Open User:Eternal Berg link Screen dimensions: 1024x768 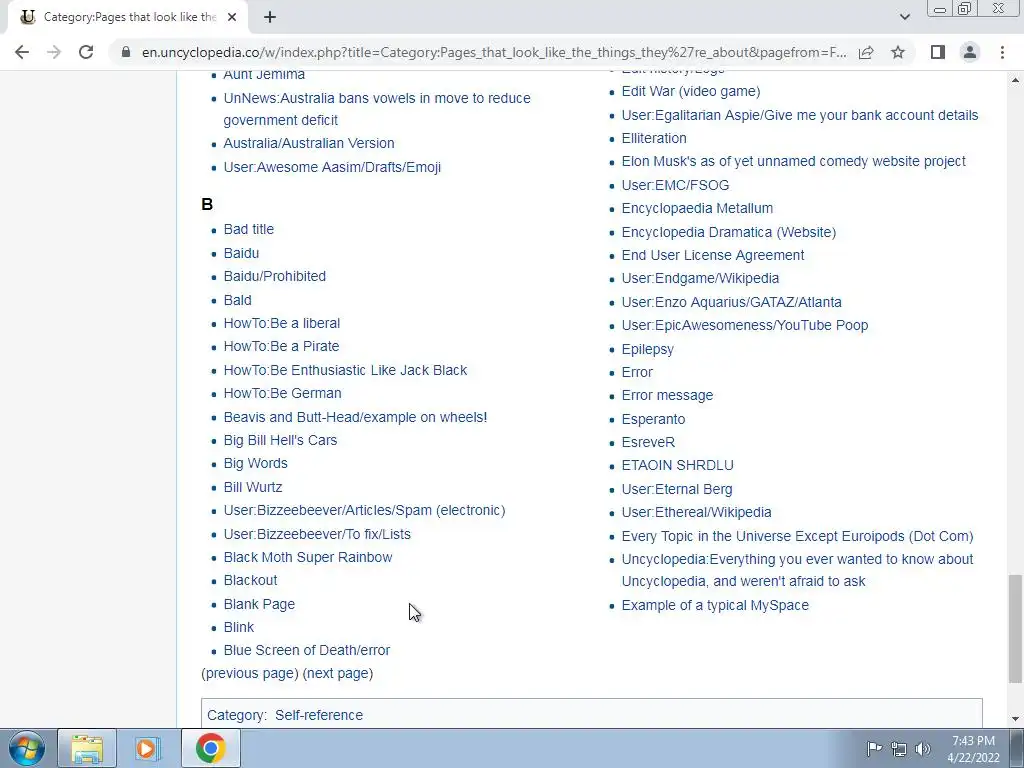[x=677, y=489]
